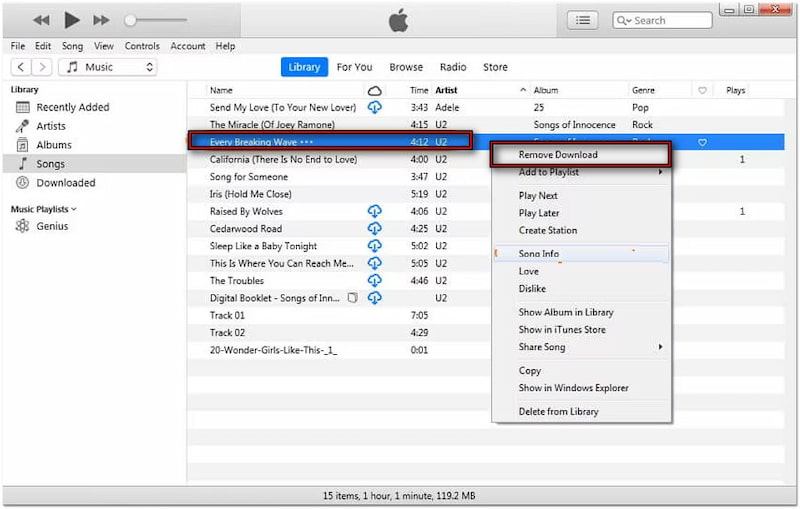Image resolution: width=800 pixels, height=509 pixels.
Task: Expand the Share Song submenu
Action: pyautogui.click(x=581, y=347)
